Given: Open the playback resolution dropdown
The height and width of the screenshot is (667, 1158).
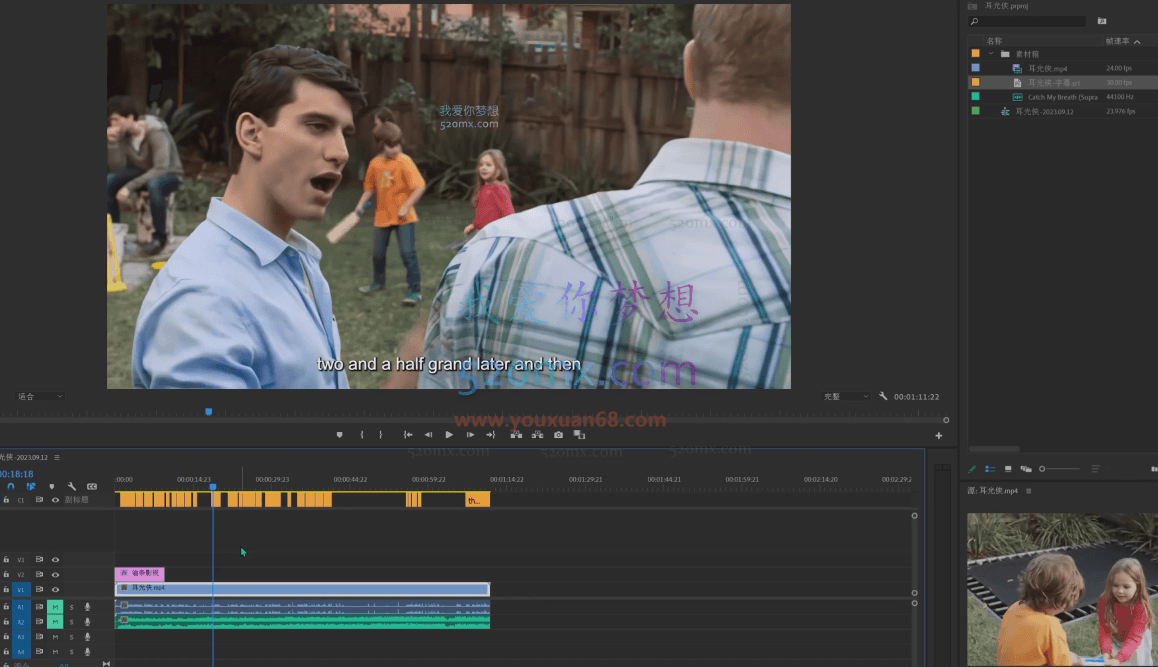Looking at the screenshot, I should pos(846,397).
